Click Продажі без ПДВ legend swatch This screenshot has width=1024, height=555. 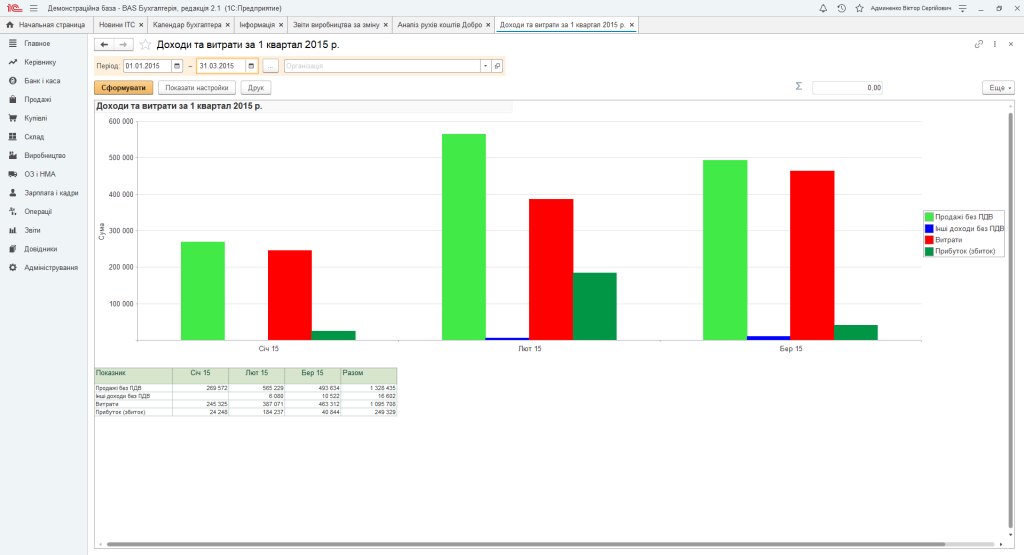[929, 217]
